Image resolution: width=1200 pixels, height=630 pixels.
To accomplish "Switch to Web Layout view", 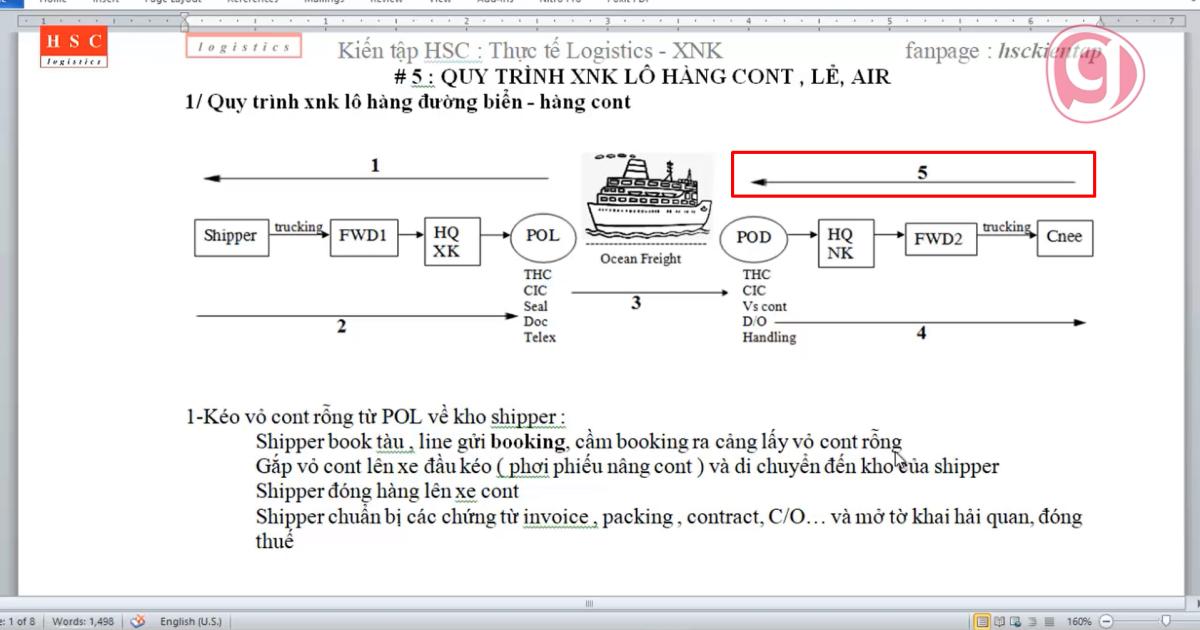I will click(x=1015, y=621).
